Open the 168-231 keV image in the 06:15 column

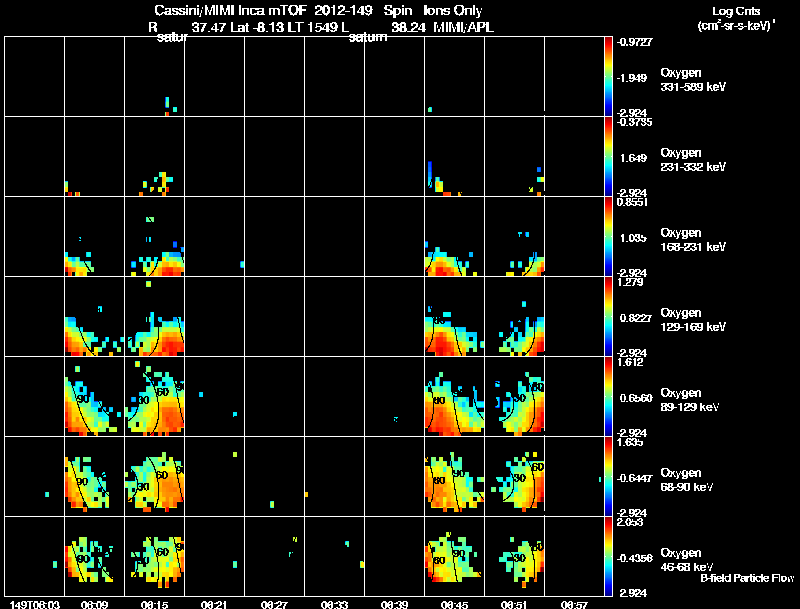(155, 237)
